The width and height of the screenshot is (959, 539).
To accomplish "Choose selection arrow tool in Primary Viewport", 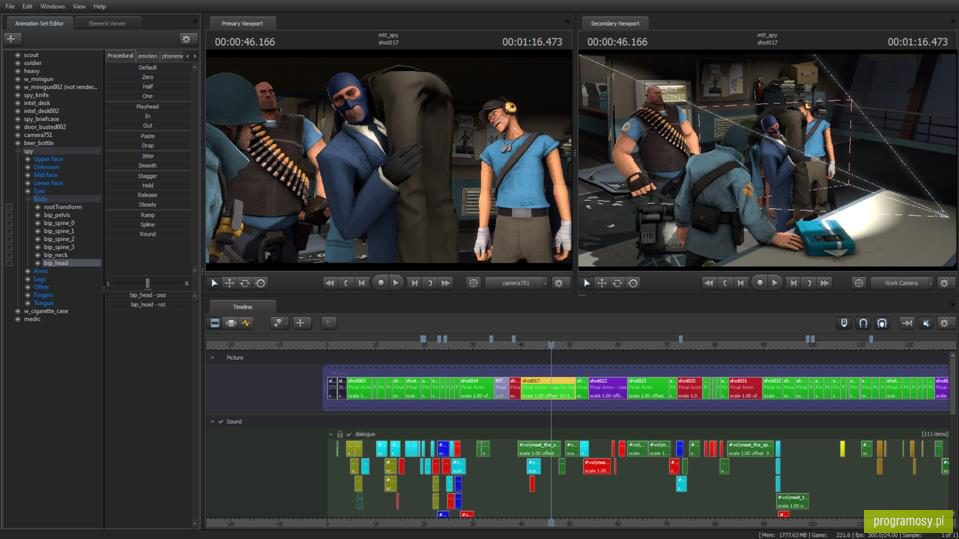I will (x=214, y=283).
